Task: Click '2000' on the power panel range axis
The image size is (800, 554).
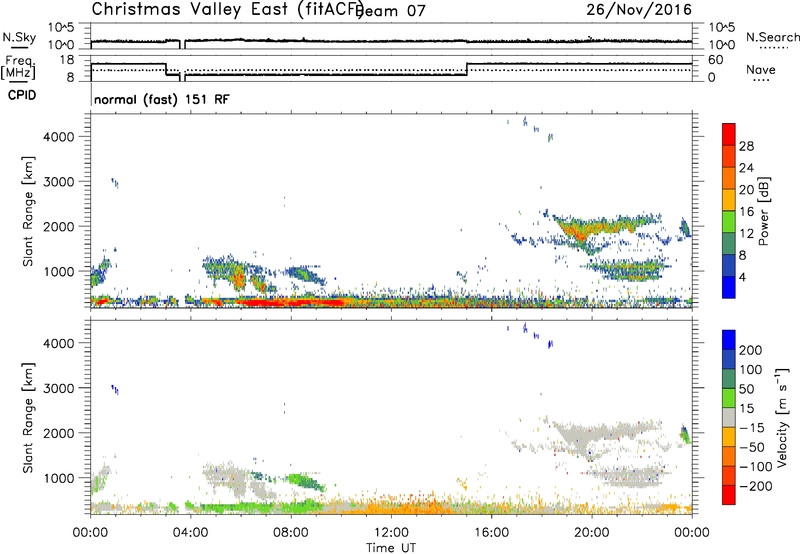Action: click(58, 226)
